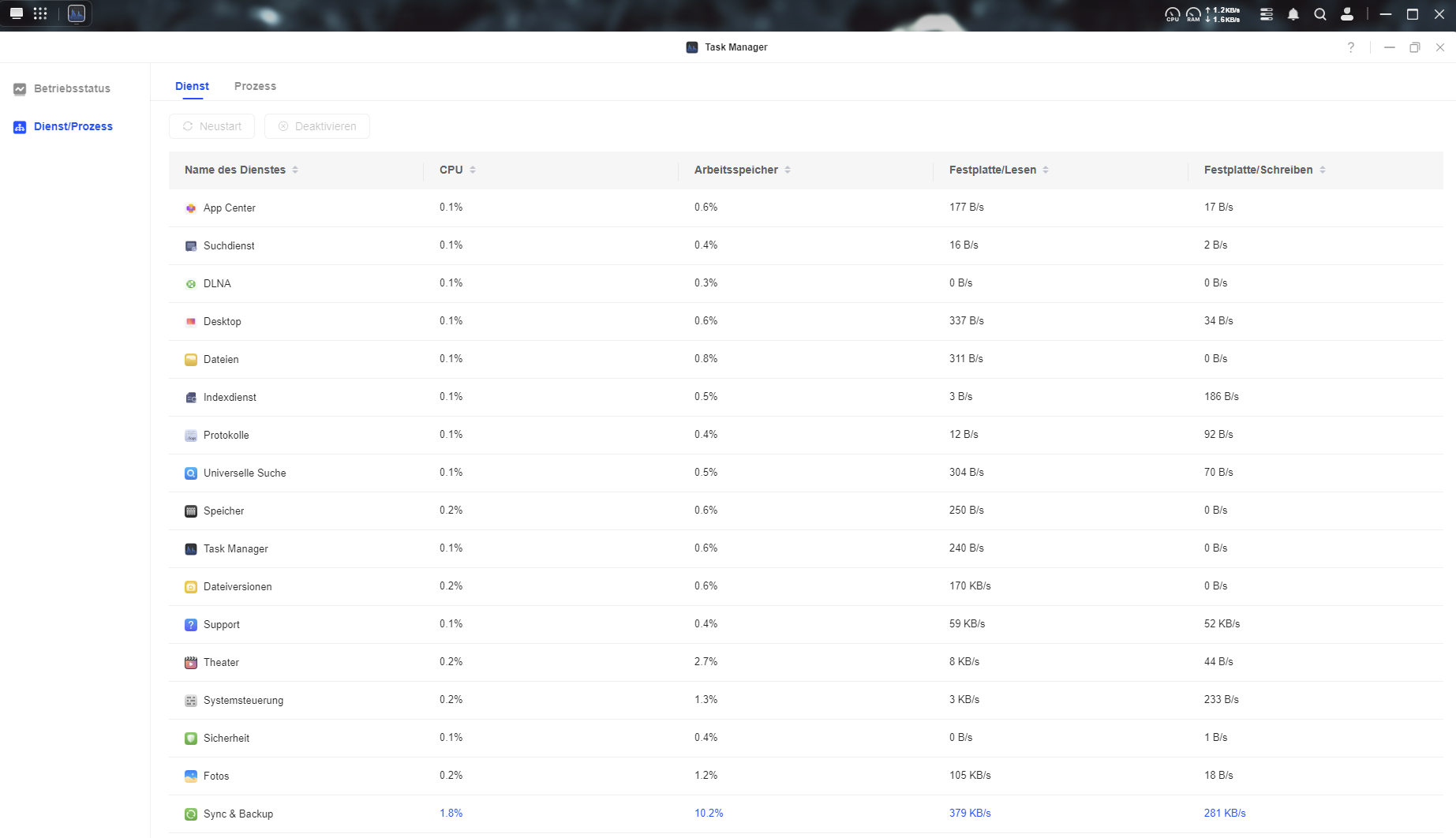Click Sync & Backup CPU value 1.8%

[451, 814]
